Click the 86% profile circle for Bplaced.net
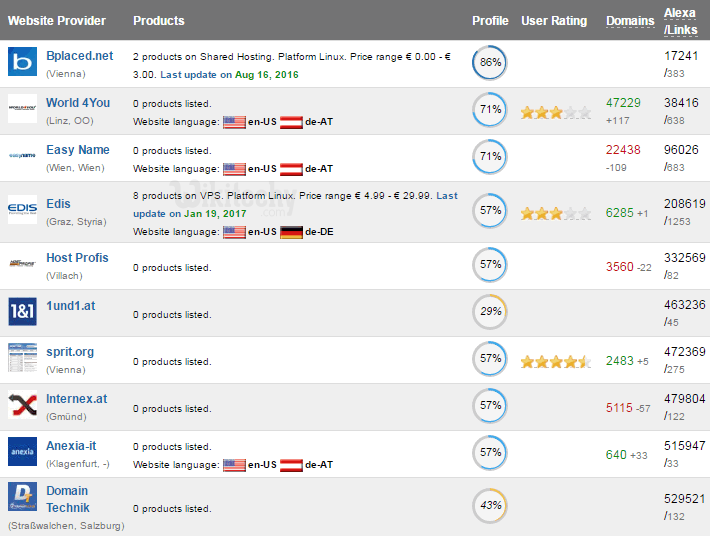The image size is (710, 536). (490, 62)
